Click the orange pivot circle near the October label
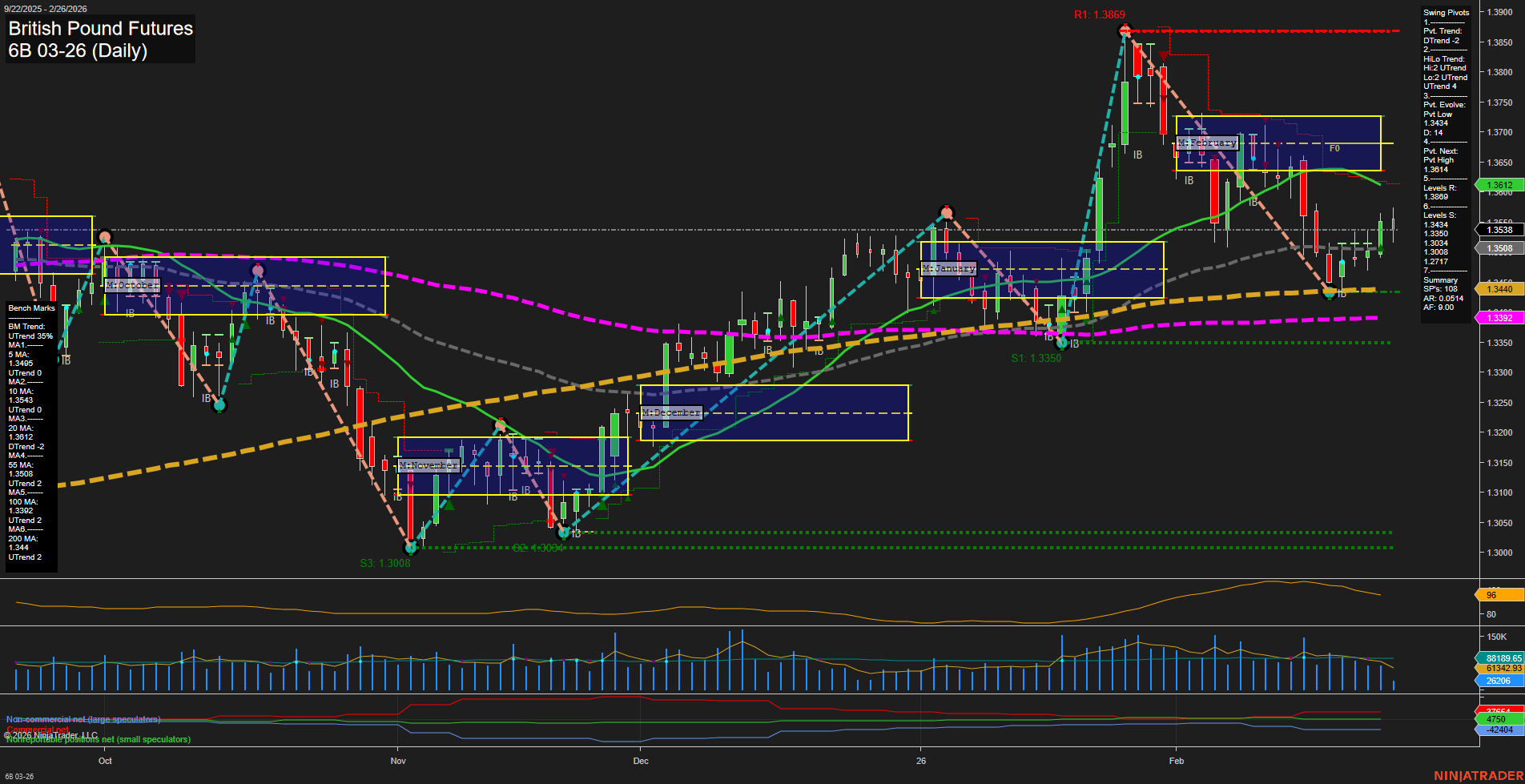This screenshot has height=784, width=1525. (106, 237)
